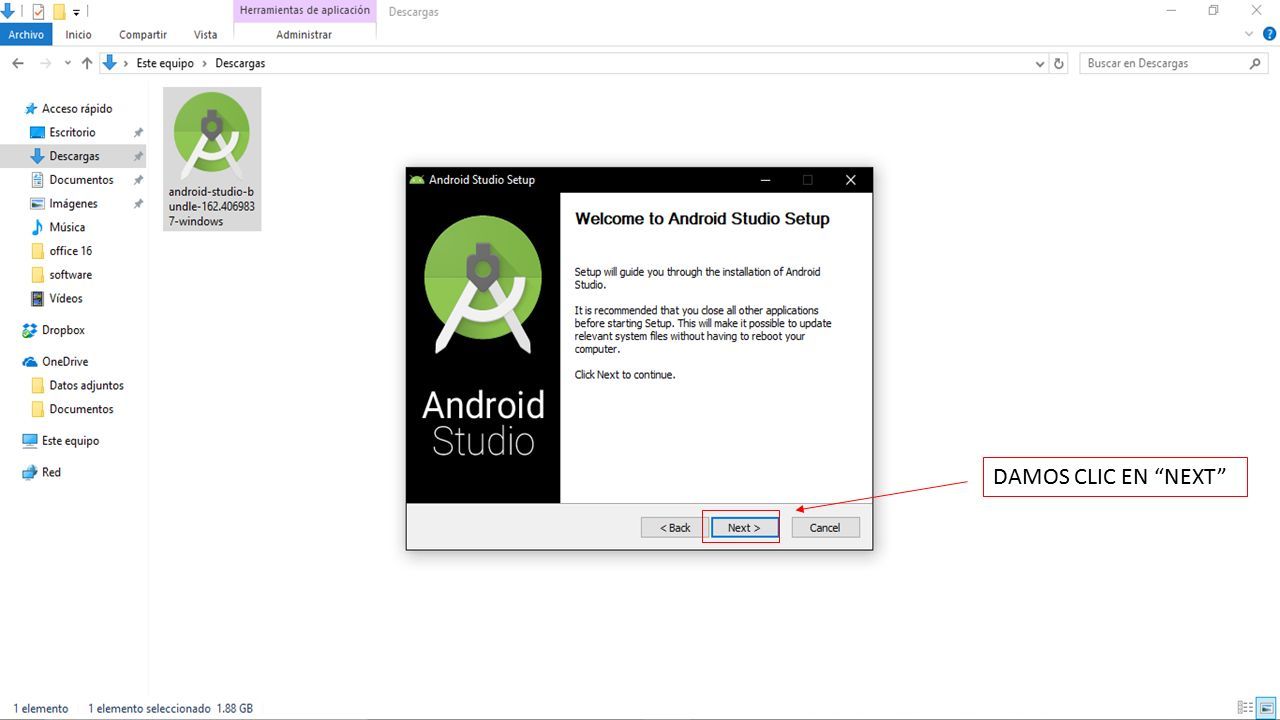Open the office 16 folder

tap(70, 251)
